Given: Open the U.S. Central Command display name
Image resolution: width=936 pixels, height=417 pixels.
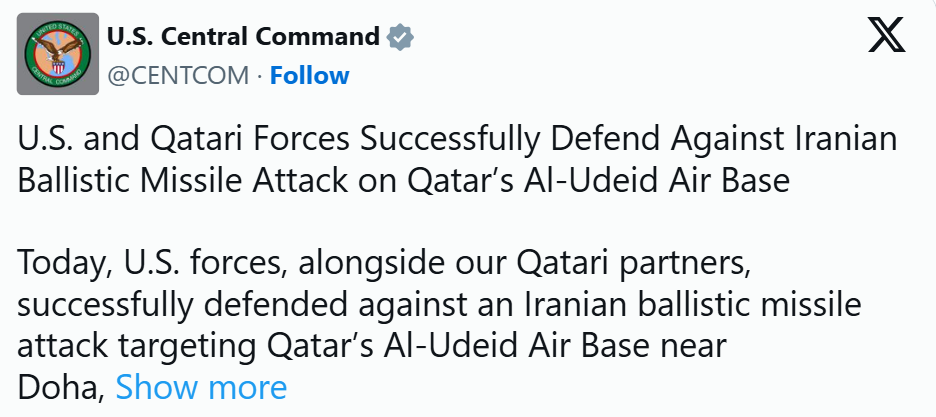Looking at the screenshot, I should click(x=243, y=37).
